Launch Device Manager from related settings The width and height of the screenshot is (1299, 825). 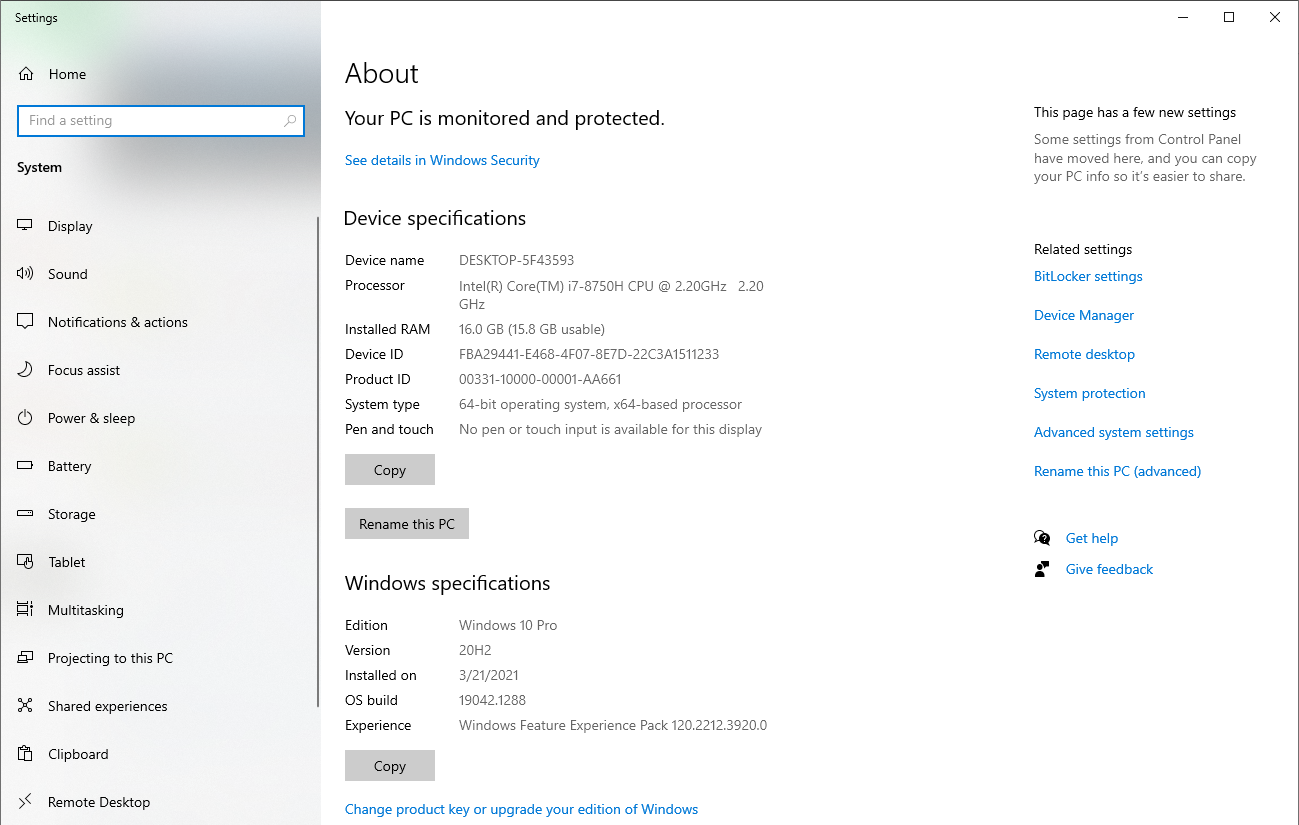coord(1084,315)
